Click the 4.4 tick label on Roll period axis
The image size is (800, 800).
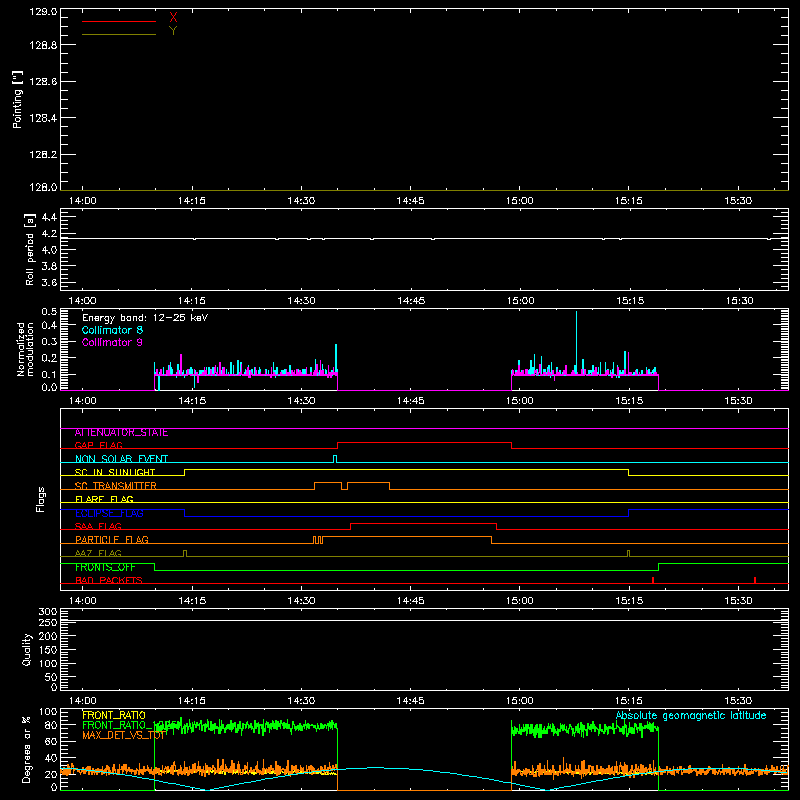click(x=49, y=217)
